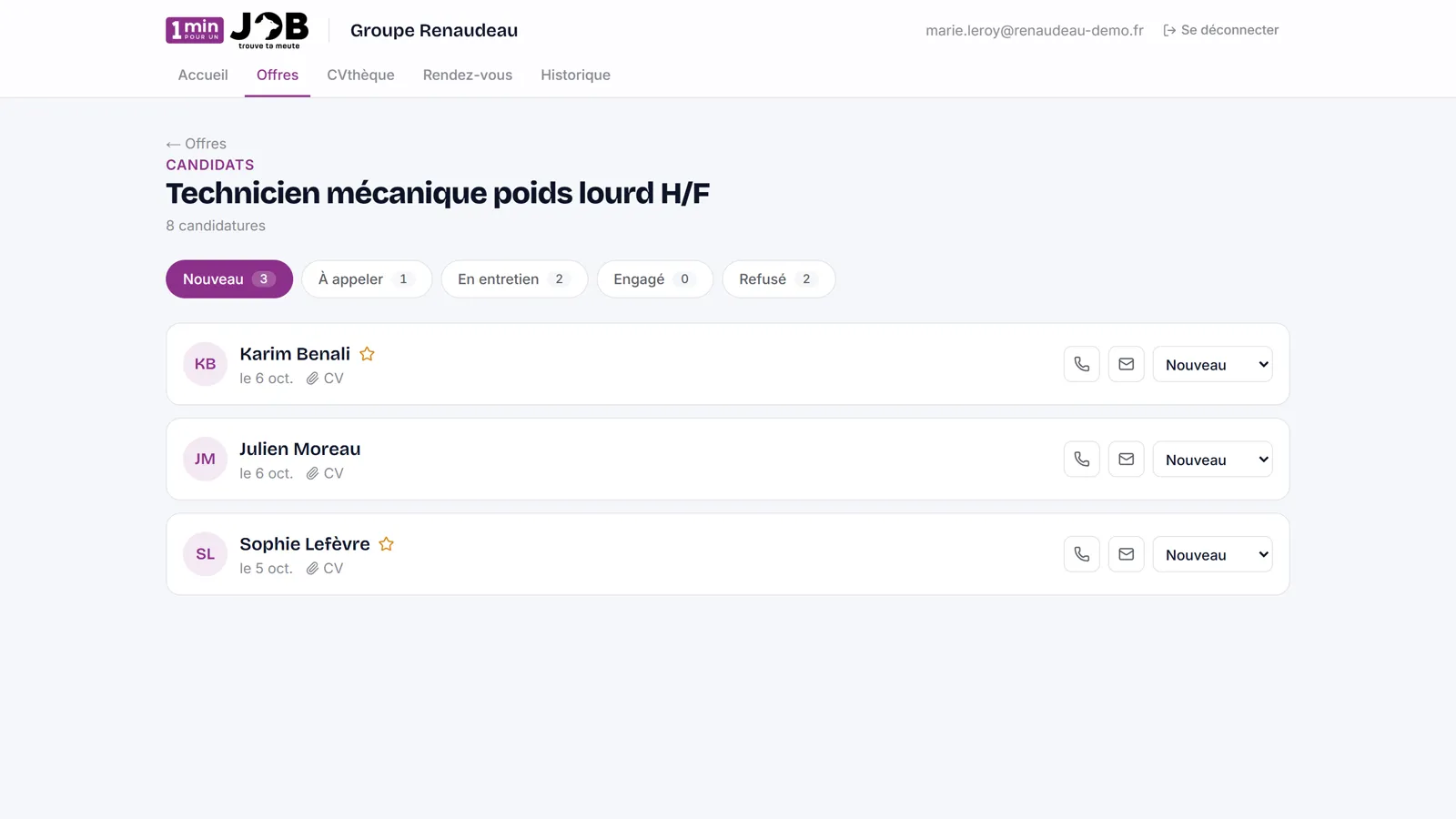The image size is (1456, 819).
Task: Click the JM avatar for Julien Moreau
Action: 205,460
